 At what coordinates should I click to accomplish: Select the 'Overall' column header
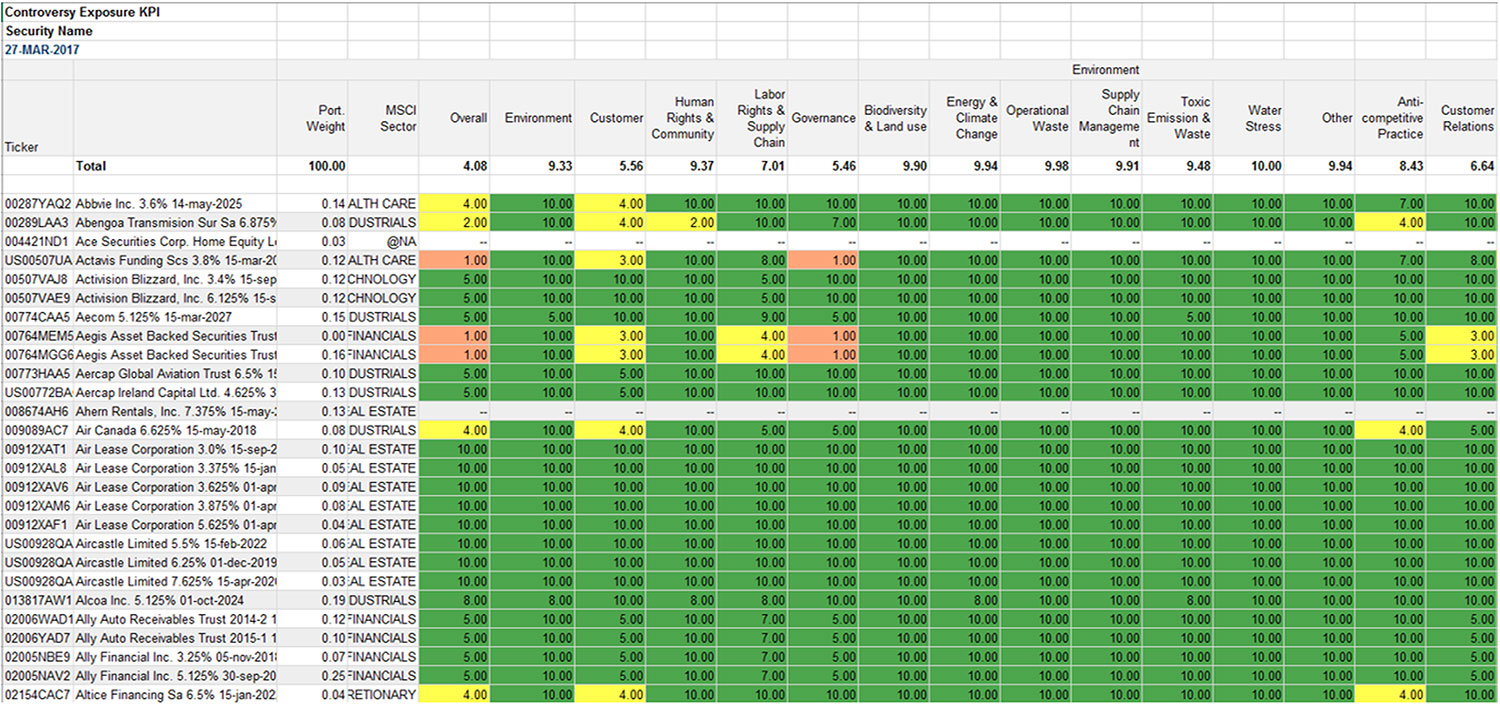(x=468, y=118)
